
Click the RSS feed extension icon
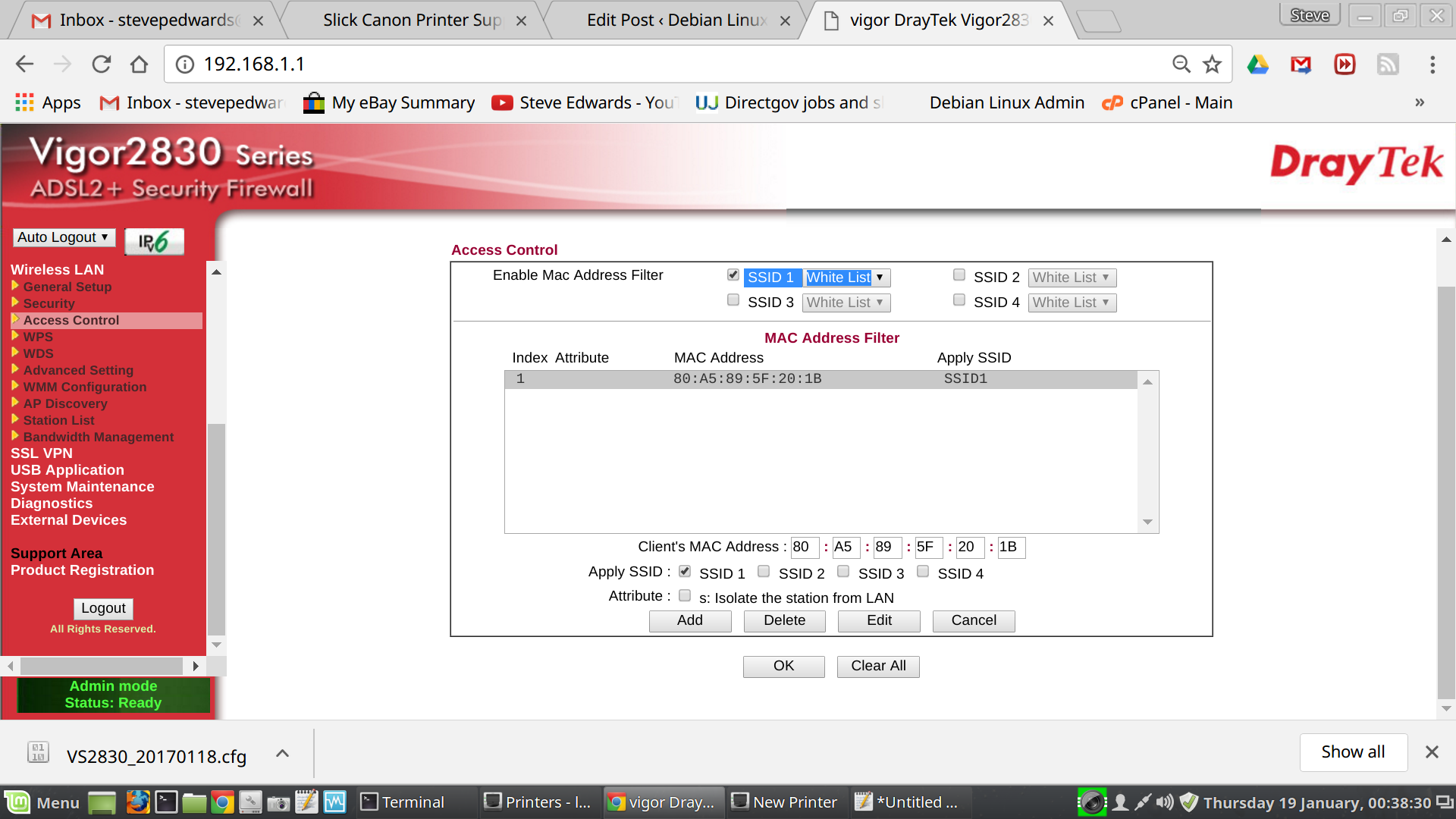(x=1388, y=64)
